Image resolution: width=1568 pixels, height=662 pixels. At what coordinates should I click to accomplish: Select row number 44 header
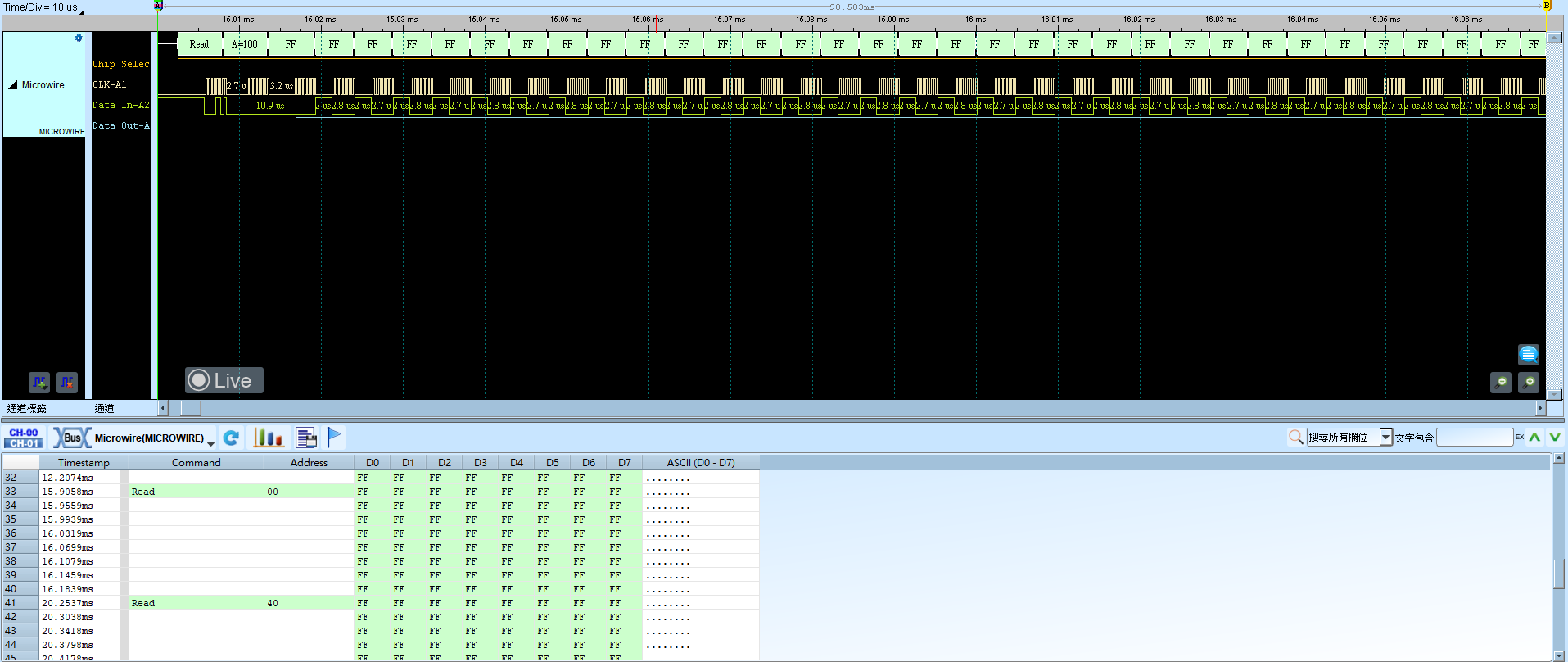click(x=20, y=645)
